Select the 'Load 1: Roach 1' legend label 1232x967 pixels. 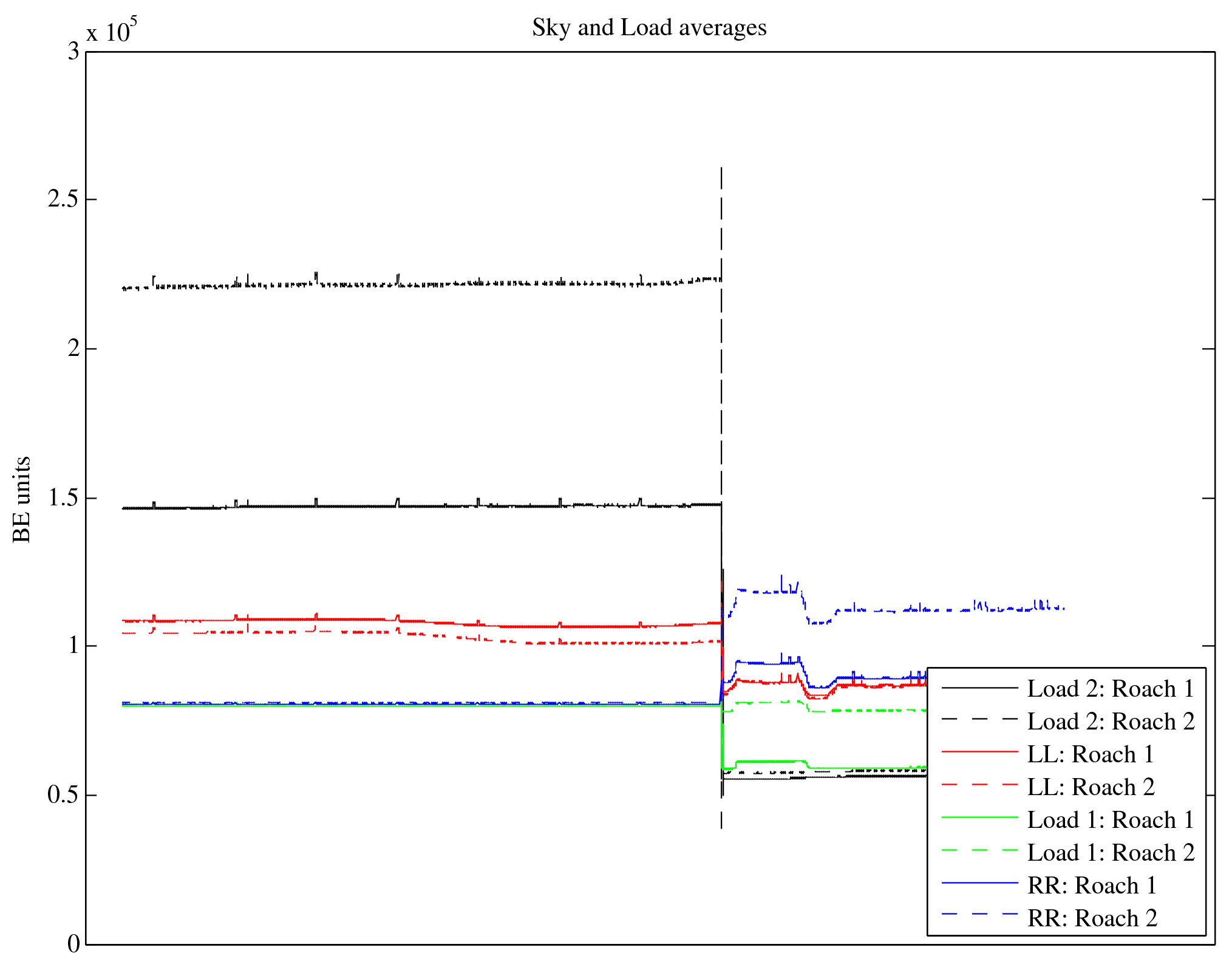[1111, 820]
